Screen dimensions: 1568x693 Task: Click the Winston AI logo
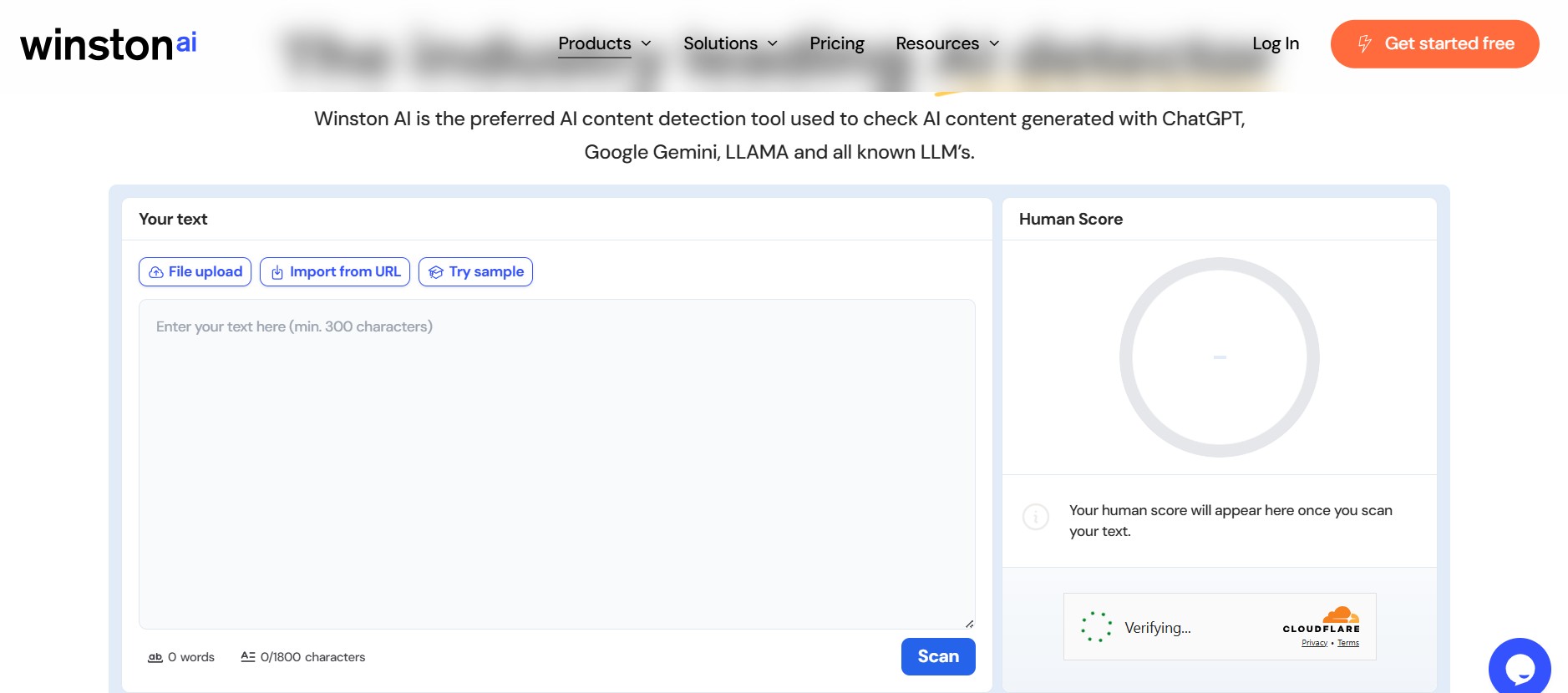pos(109,44)
